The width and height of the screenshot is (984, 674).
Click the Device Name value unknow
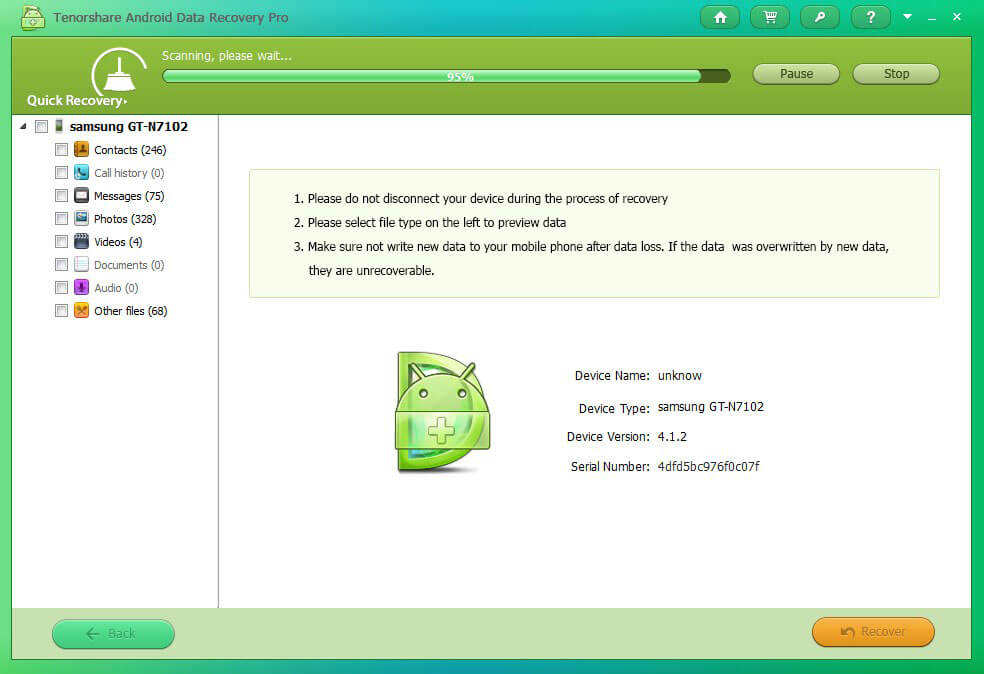(679, 376)
